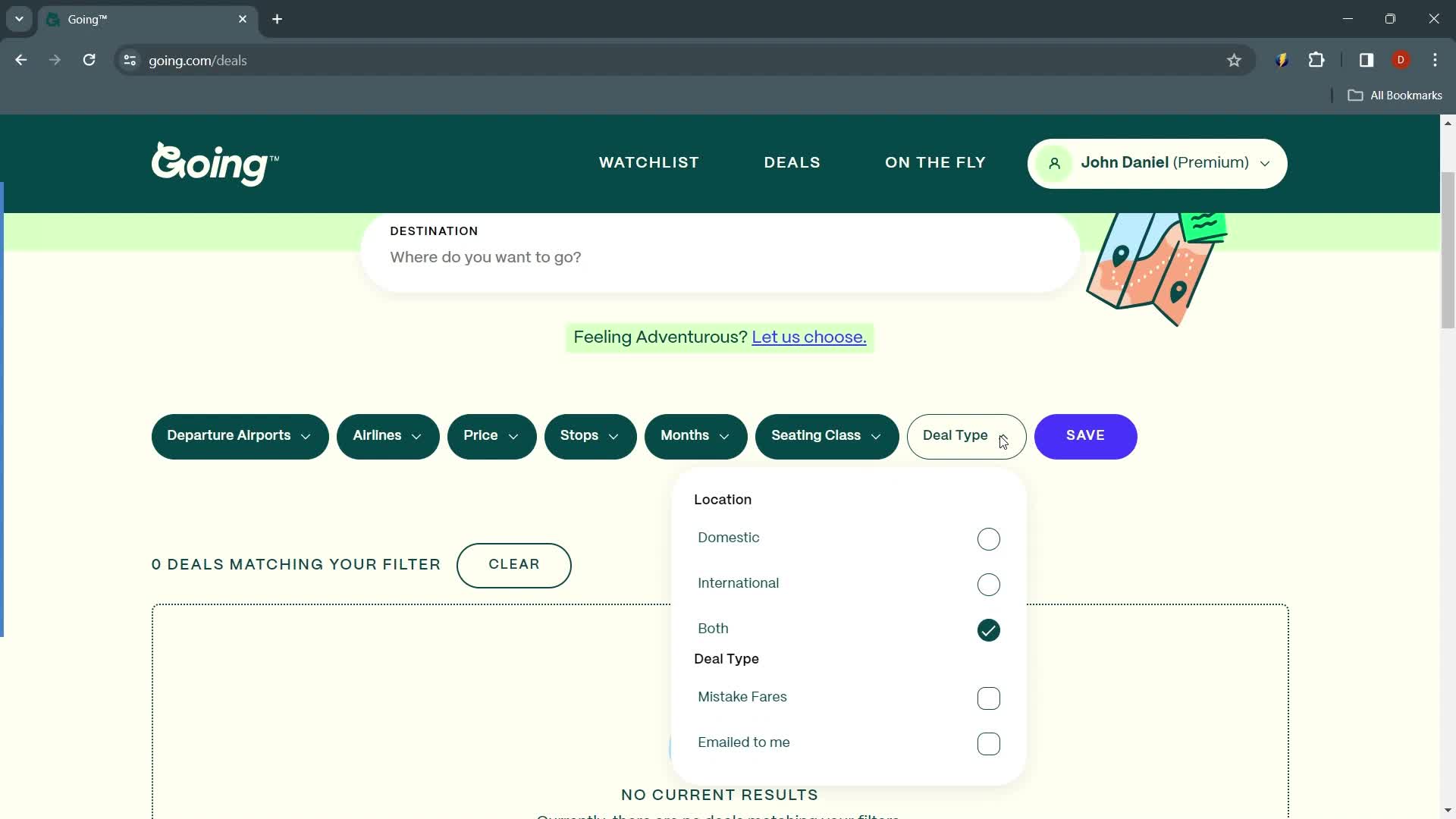Click the Going home logo icon

(x=215, y=163)
